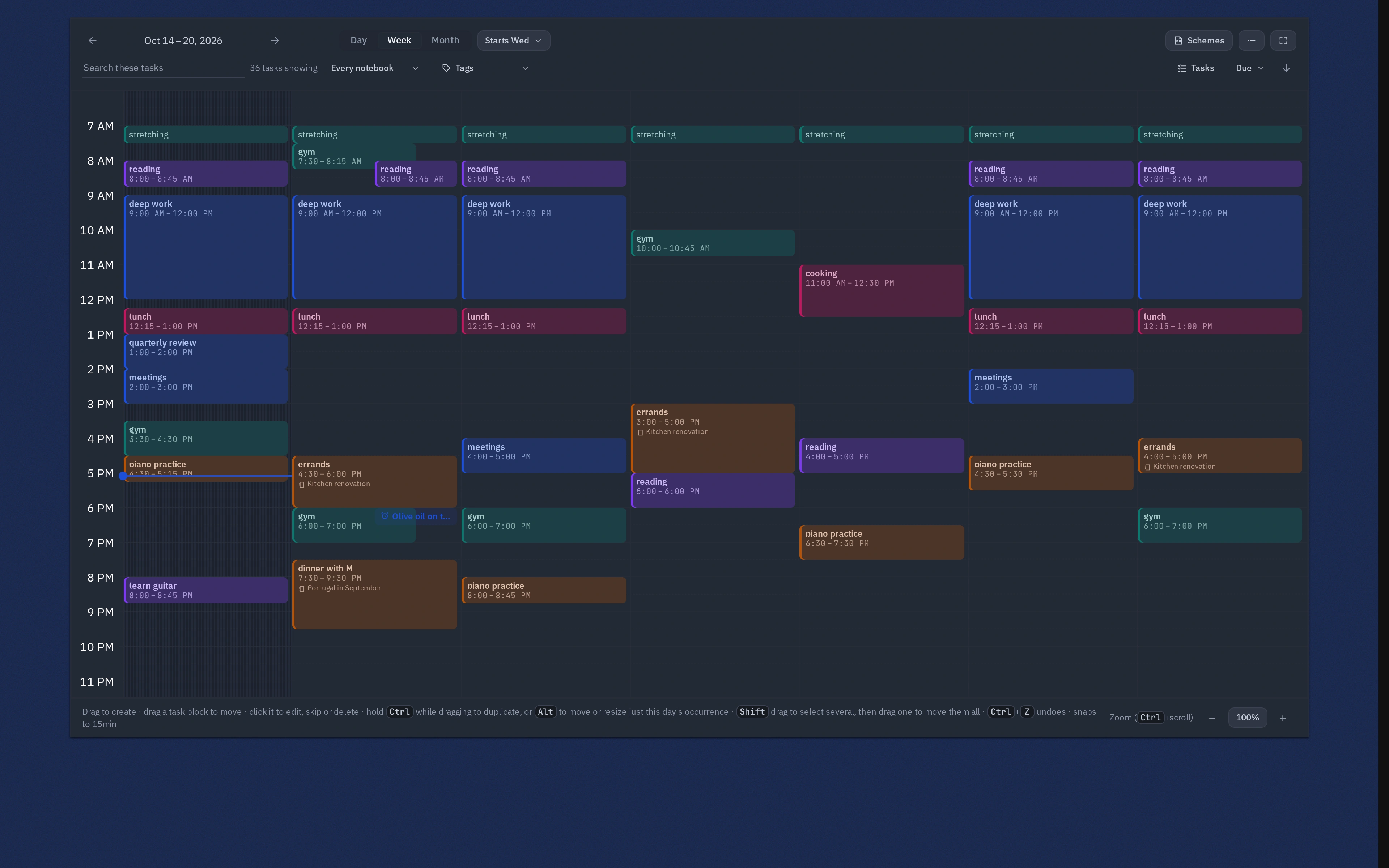
Task: Click the piano practice 6:30–7:30 PM block
Action: click(x=882, y=542)
